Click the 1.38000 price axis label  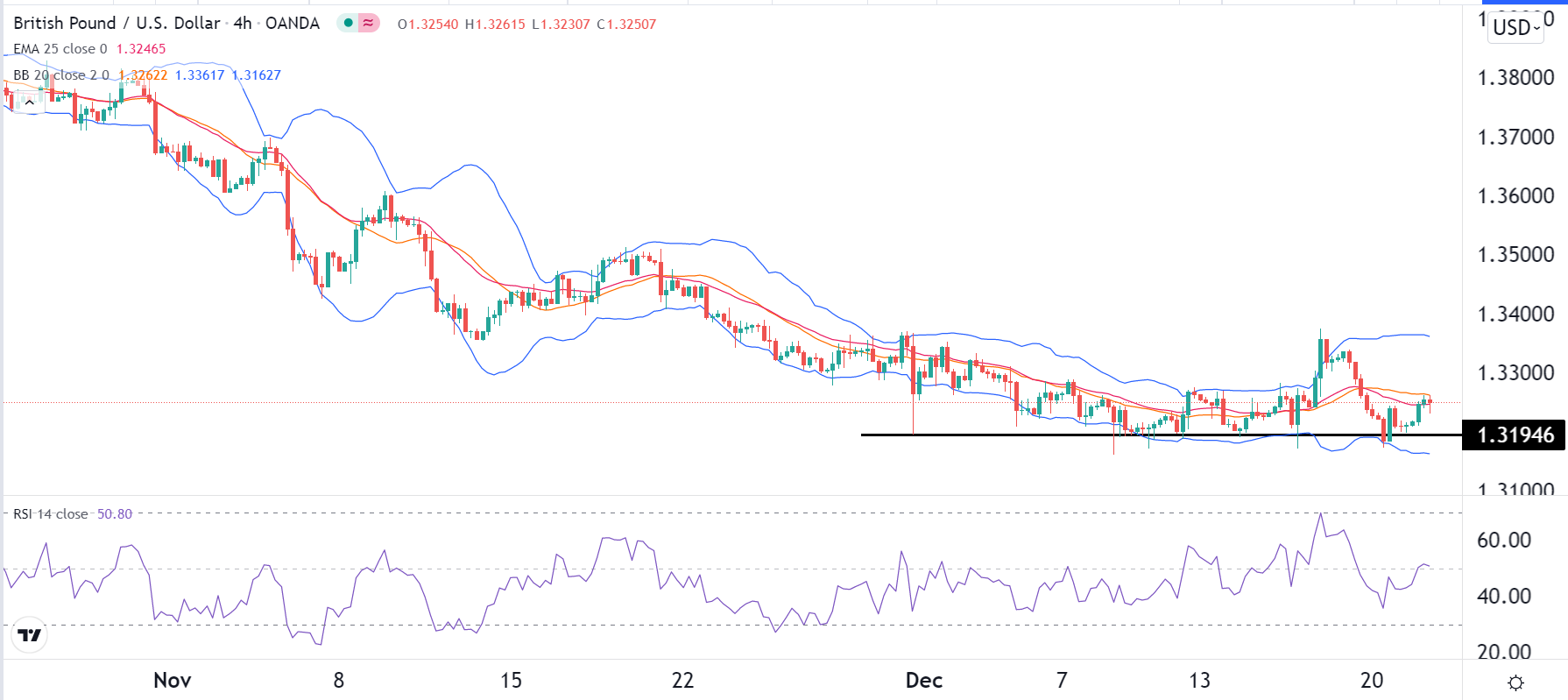point(1515,78)
